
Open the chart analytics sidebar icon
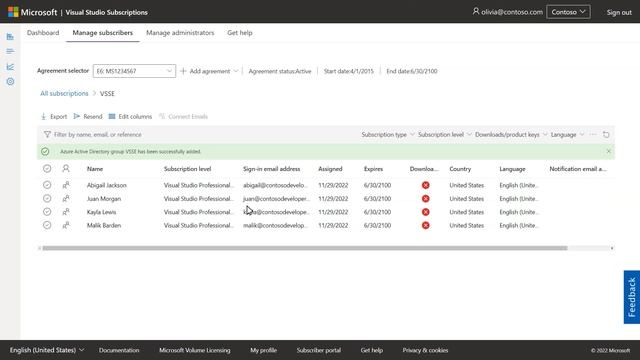(10, 67)
